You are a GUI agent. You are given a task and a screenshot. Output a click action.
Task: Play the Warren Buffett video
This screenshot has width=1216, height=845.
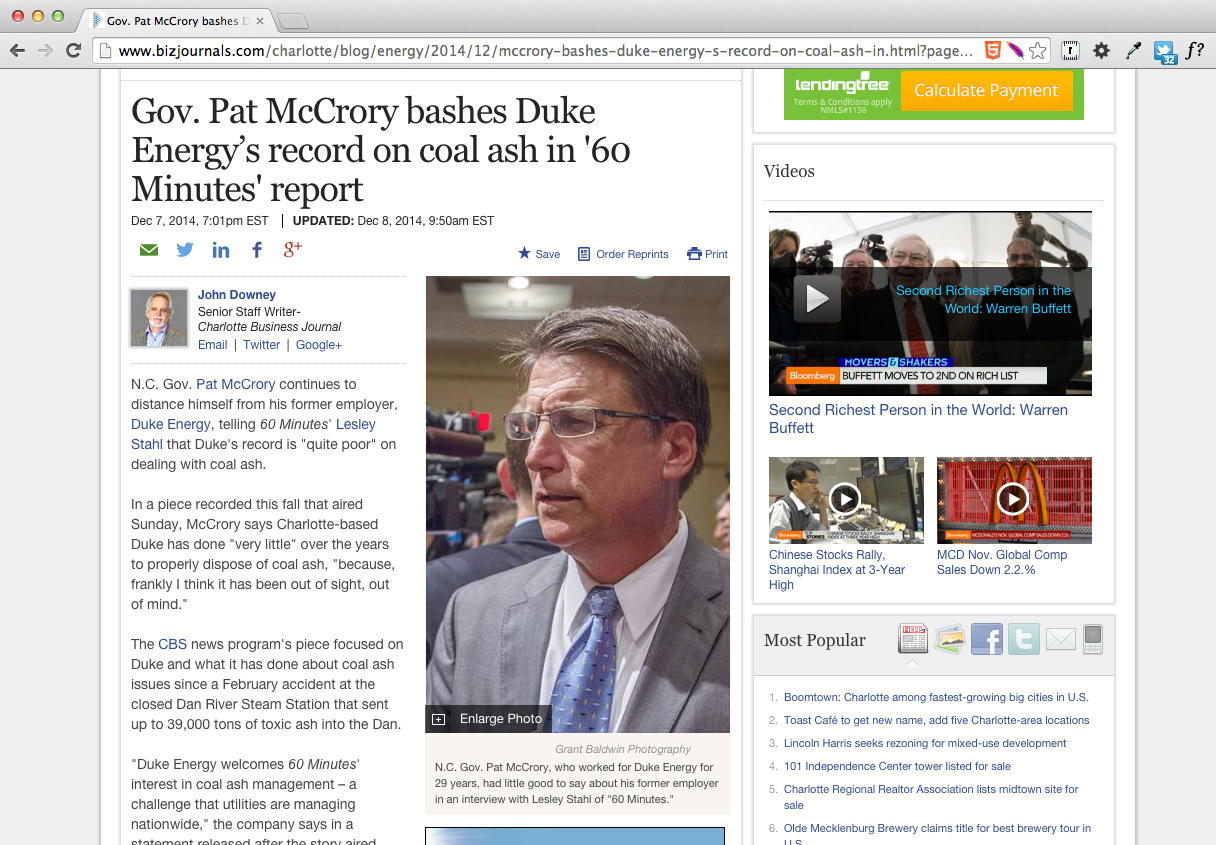coord(817,298)
